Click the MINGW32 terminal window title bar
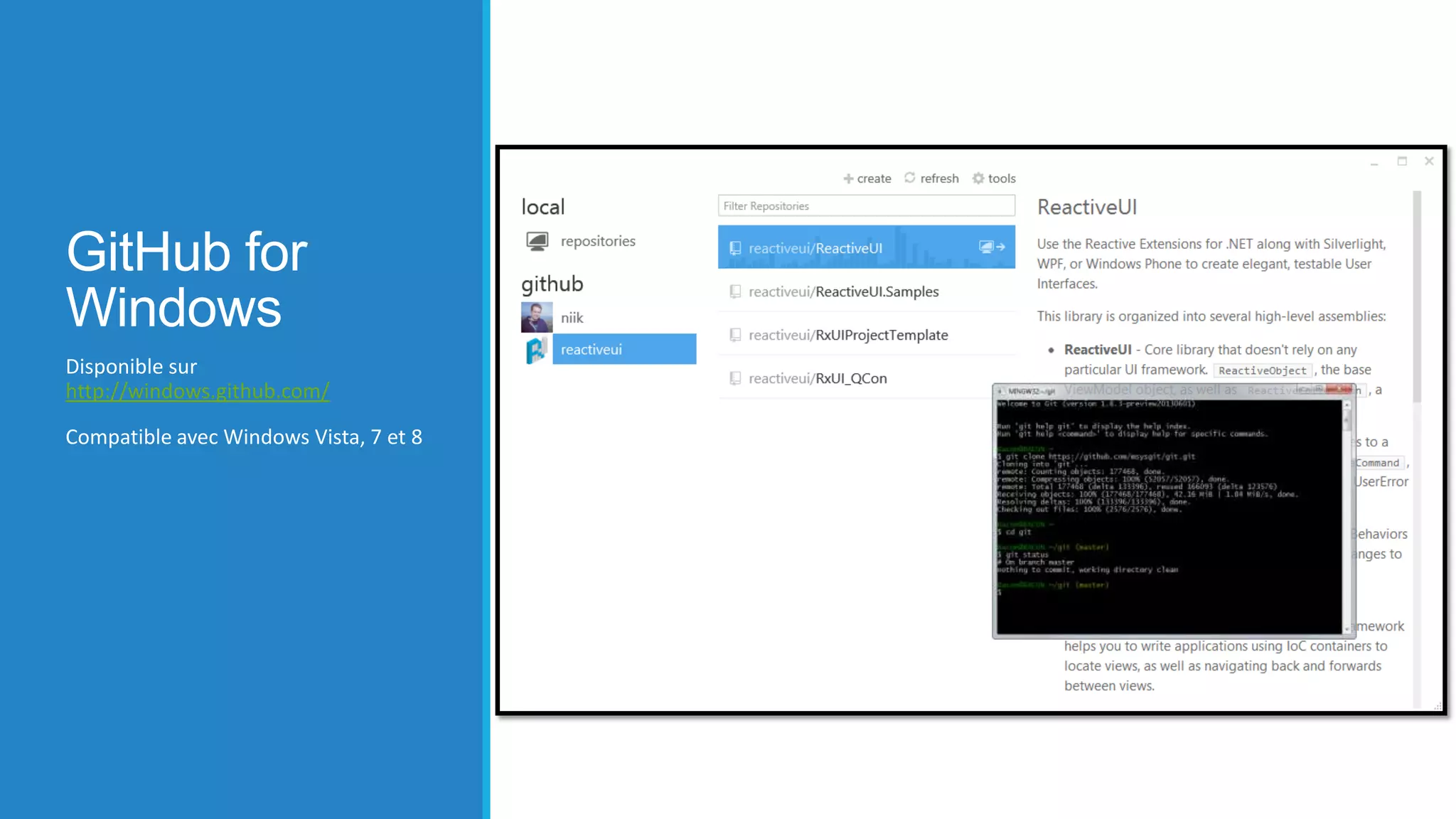The height and width of the screenshot is (819, 1456). coord(1174,390)
